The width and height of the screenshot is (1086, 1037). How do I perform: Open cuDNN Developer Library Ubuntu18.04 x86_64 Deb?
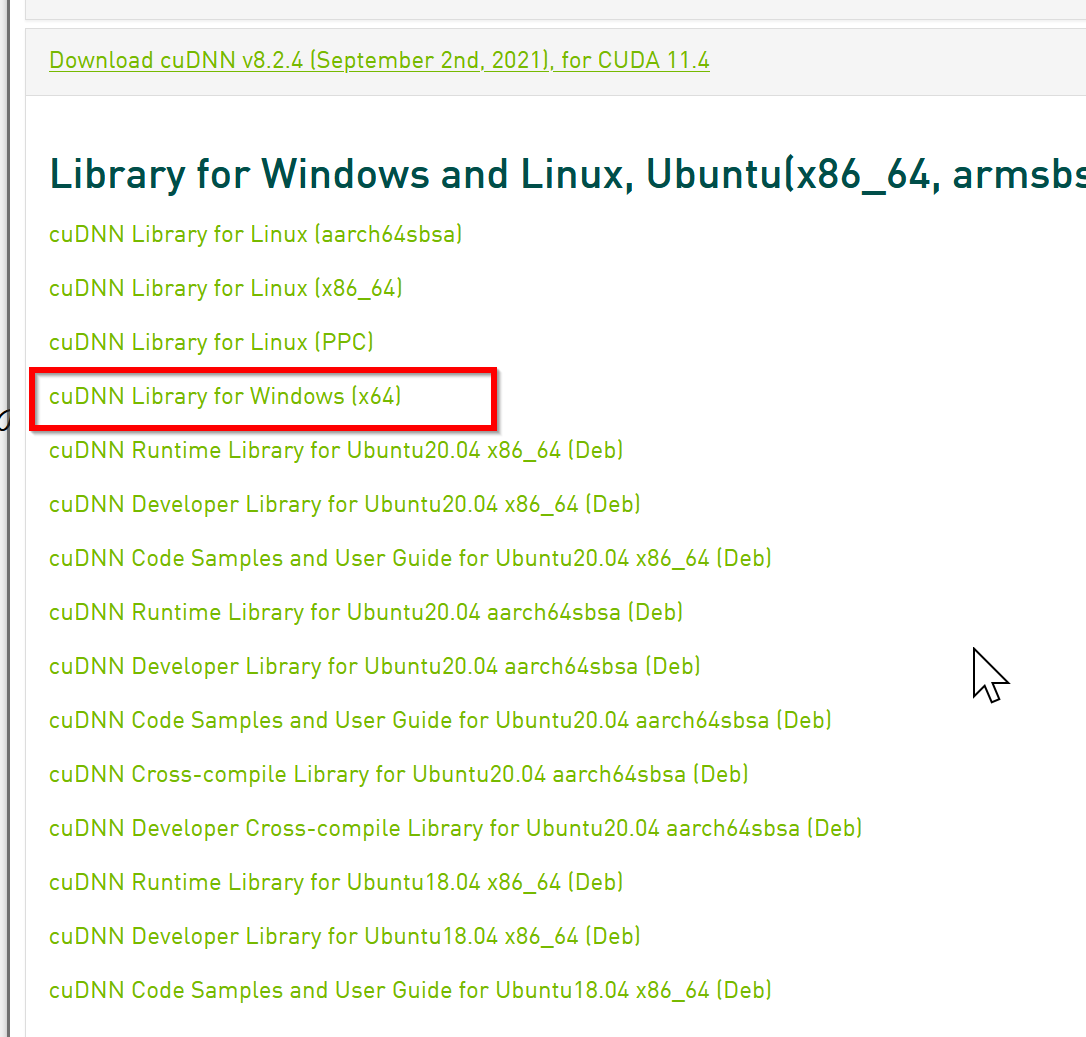pyautogui.click(x=345, y=937)
